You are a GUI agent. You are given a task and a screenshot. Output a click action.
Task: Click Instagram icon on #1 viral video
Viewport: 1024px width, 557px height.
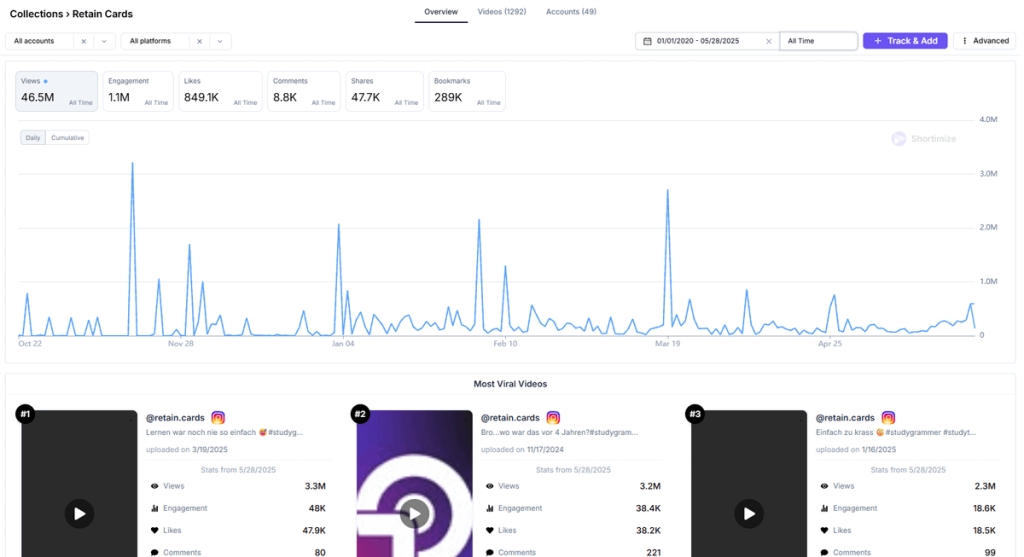[x=218, y=418]
